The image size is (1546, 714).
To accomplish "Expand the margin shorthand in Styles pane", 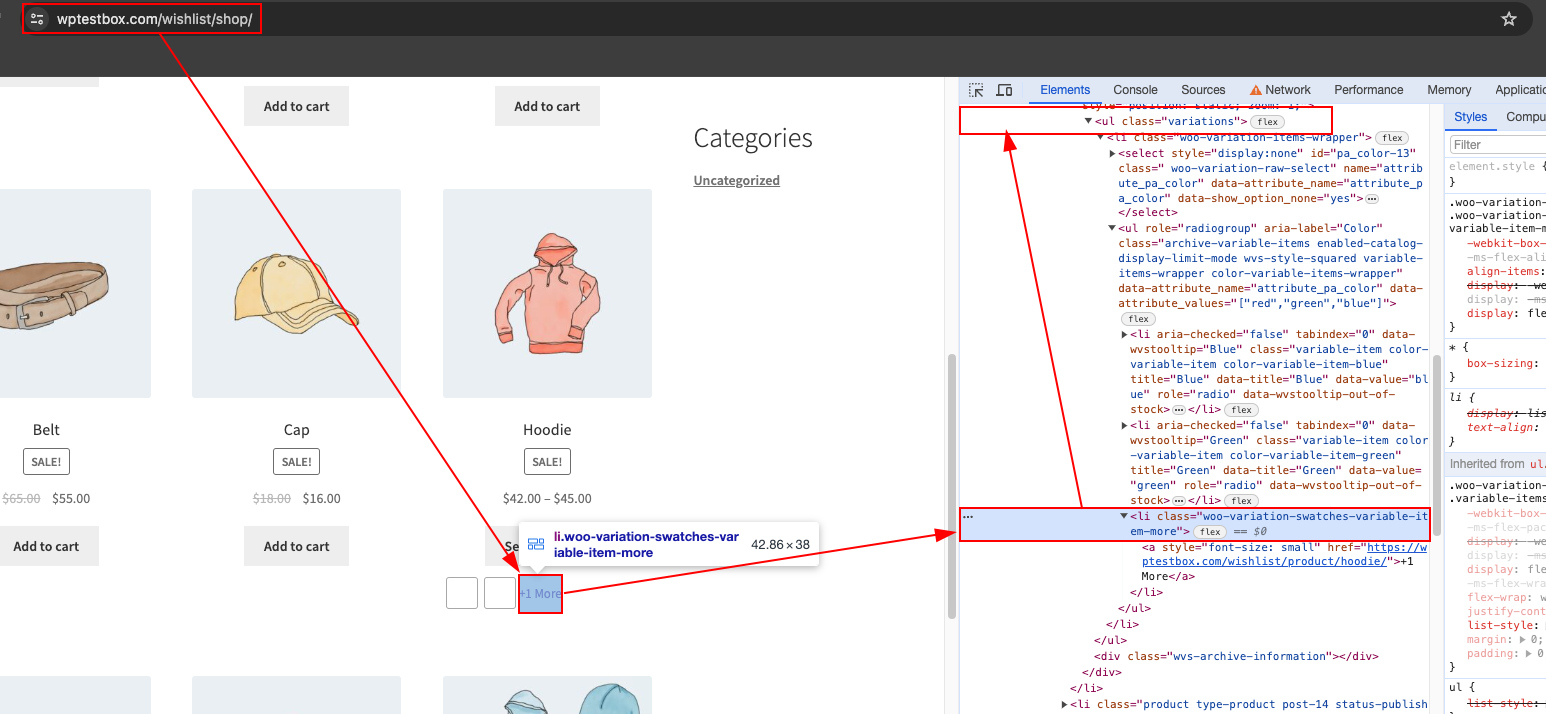I will point(1523,639).
